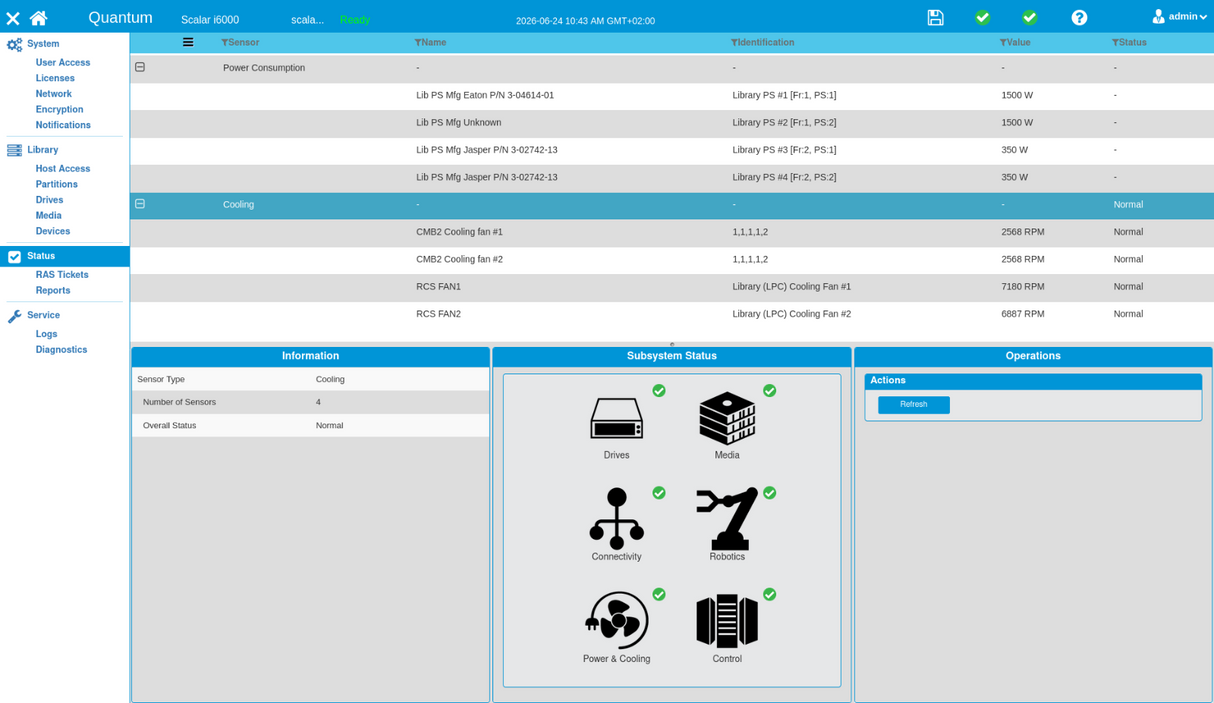This screenshot has height=703, width=1214.
Task: Click the Library stack icon in the sidebar
Action: 14,150
